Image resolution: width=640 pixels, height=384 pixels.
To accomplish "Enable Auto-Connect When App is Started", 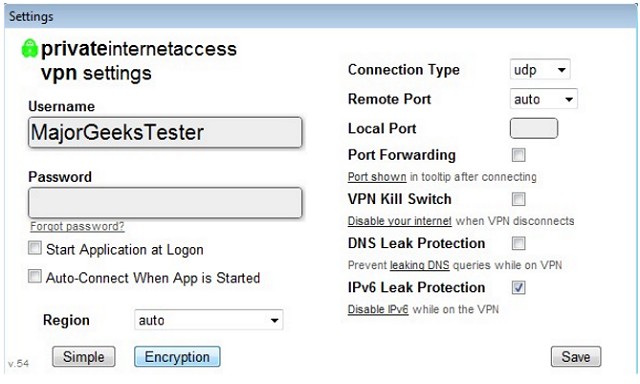I will click(x=35, y=276).
